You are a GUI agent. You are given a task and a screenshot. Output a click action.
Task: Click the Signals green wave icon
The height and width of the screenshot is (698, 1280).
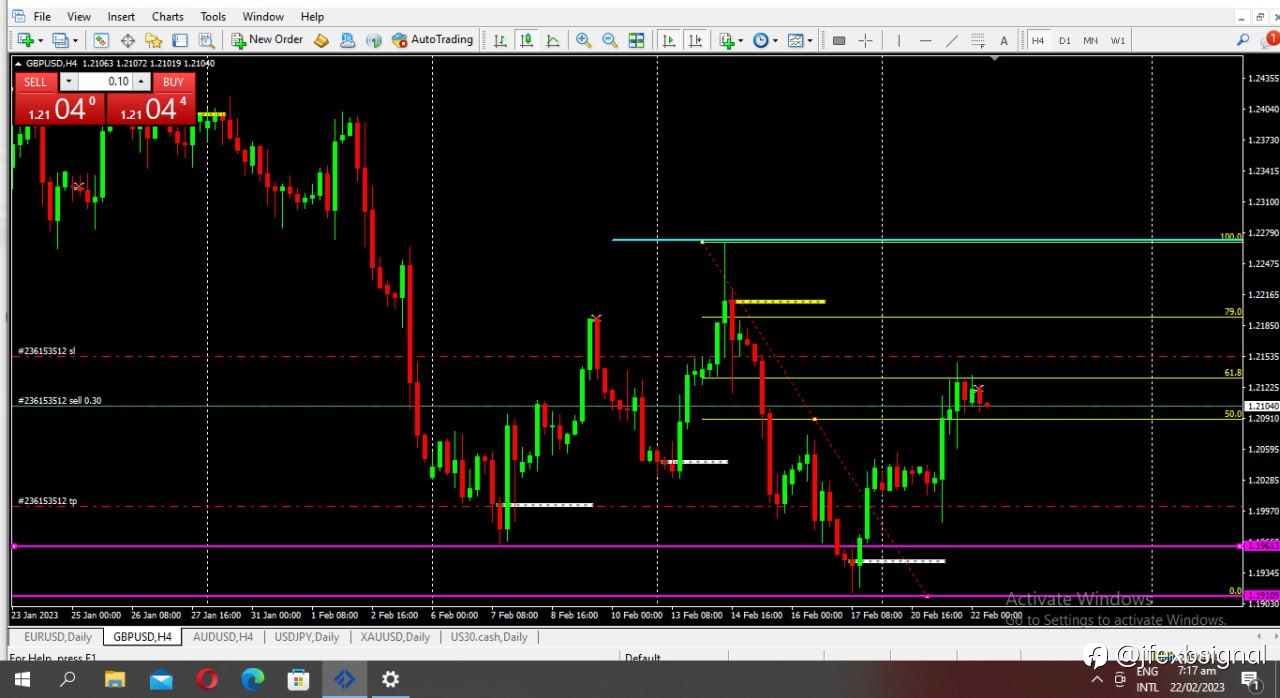(x=373, y=40)
